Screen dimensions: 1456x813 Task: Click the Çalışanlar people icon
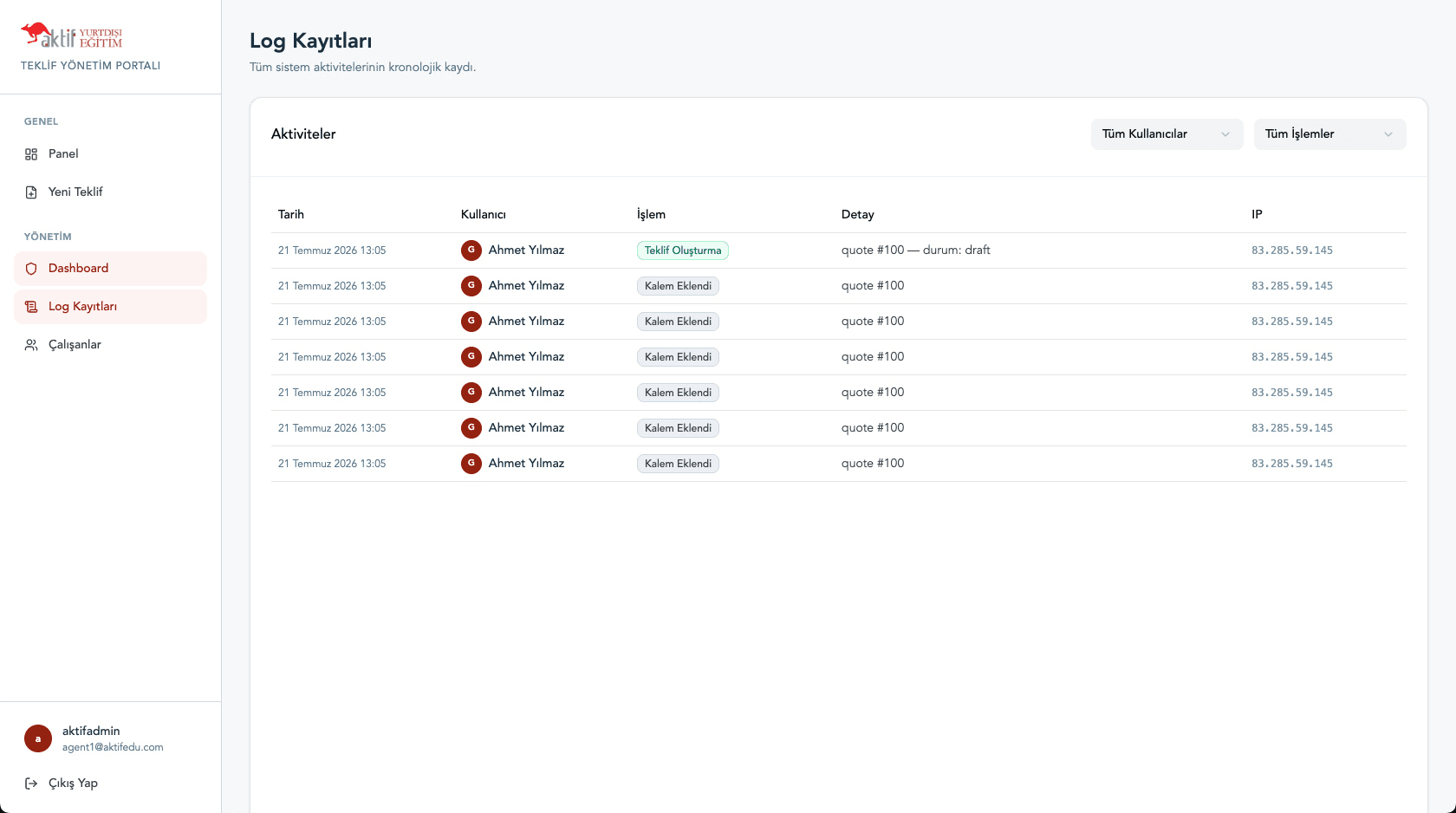pos(31,345)
